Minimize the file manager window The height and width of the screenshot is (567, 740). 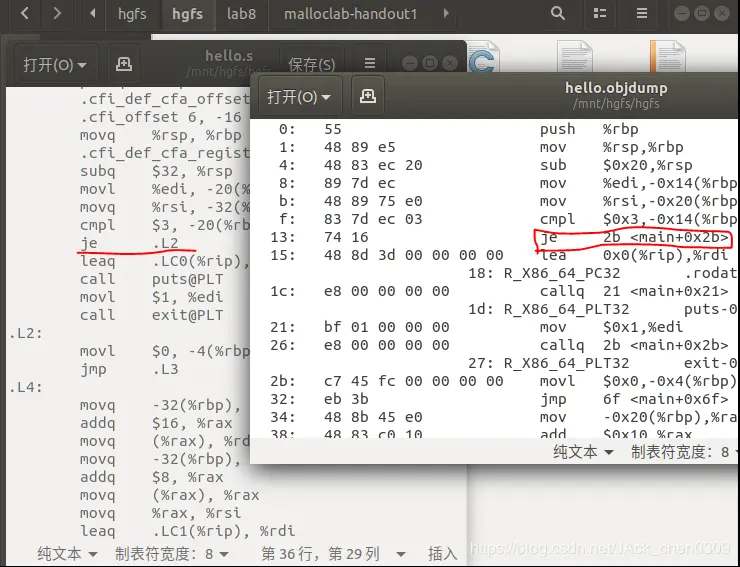[x=681, y=13]
